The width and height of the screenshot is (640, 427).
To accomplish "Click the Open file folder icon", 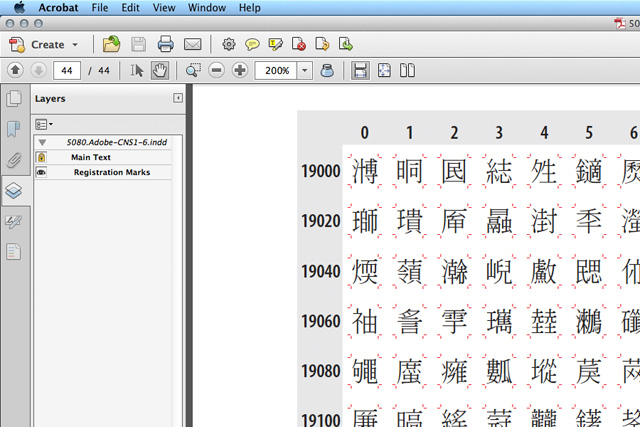I will coord(111,44).
